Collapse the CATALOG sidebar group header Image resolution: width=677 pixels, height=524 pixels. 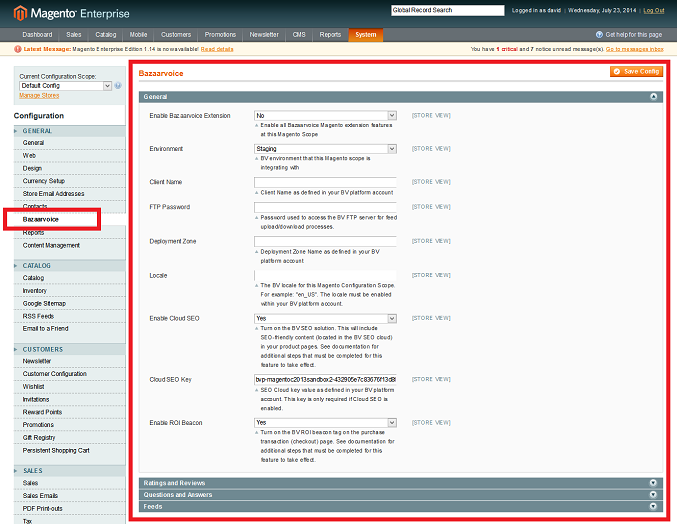pos(70,265)
